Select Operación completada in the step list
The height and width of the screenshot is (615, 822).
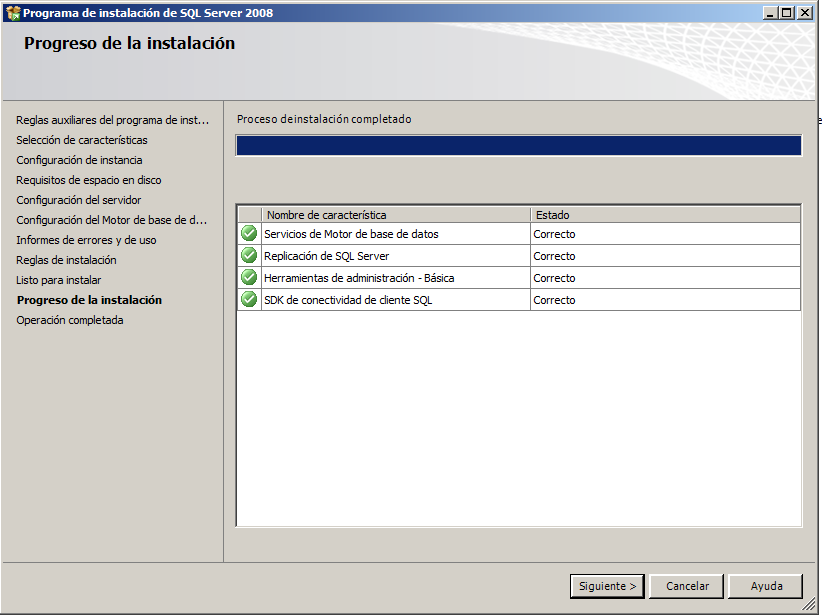(x=70, y=320)
